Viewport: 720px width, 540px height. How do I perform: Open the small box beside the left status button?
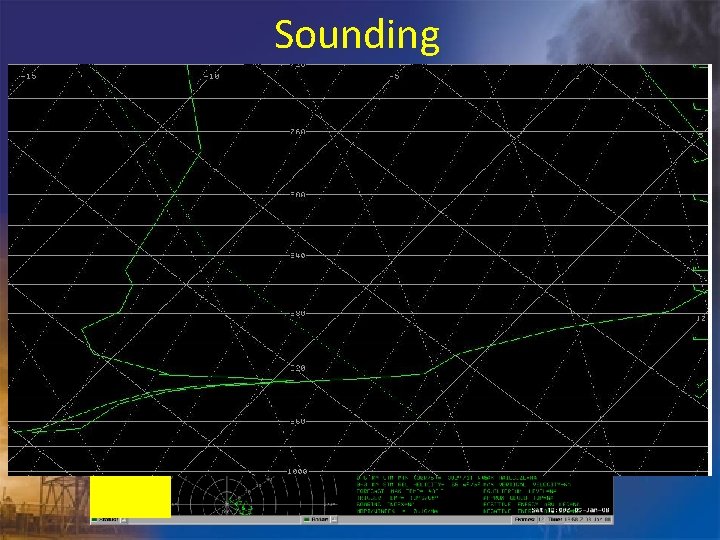(124, 519)
